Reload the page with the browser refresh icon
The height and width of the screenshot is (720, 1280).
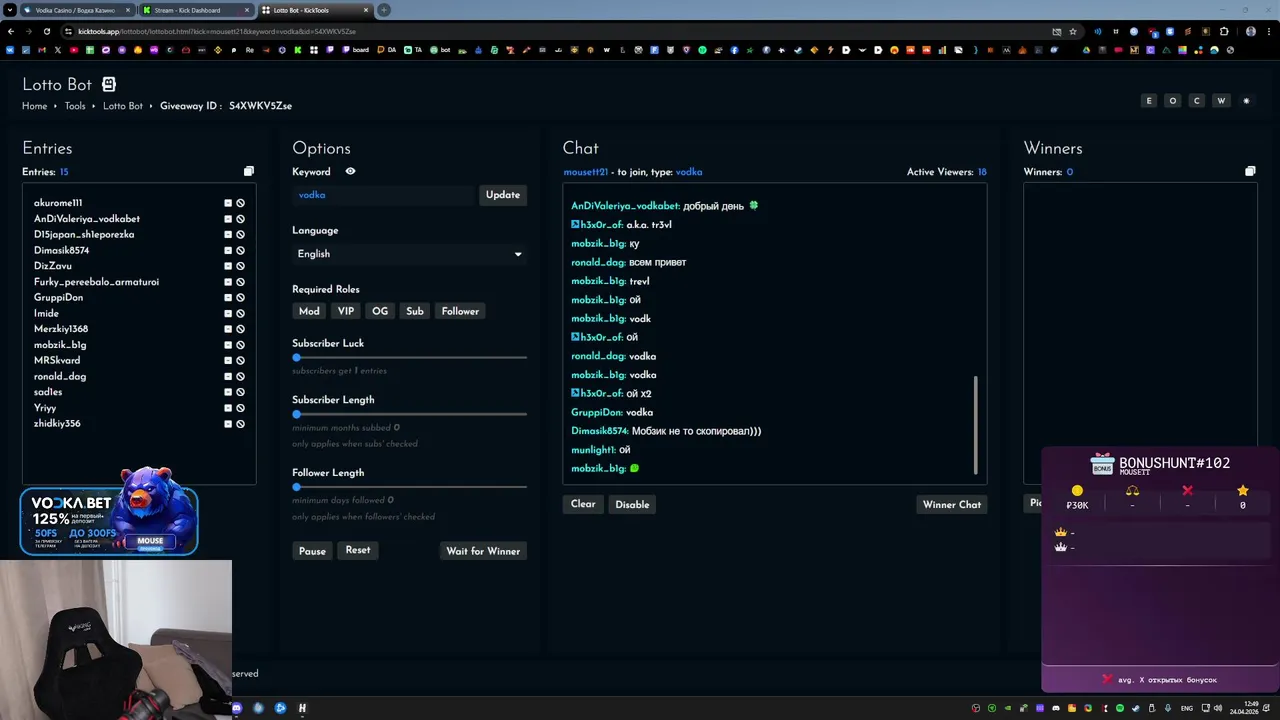pyautogui.click(x=46, y=31)
